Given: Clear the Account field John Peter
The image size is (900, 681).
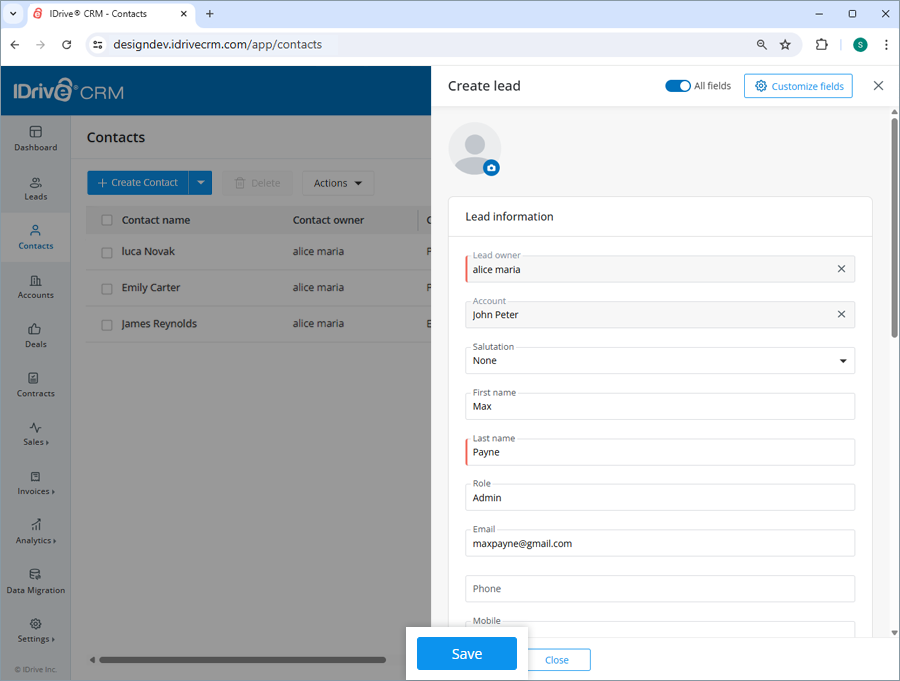Looking at the screenshot, I should 841,313.
